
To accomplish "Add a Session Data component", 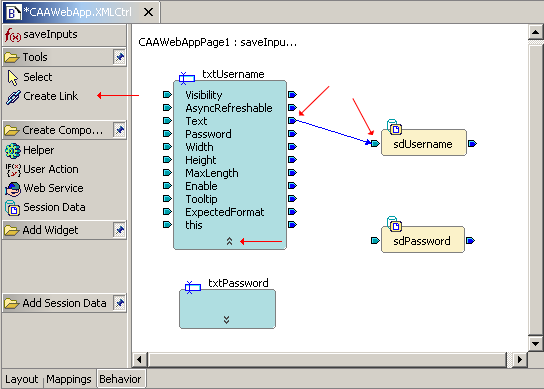I will 45,208.
